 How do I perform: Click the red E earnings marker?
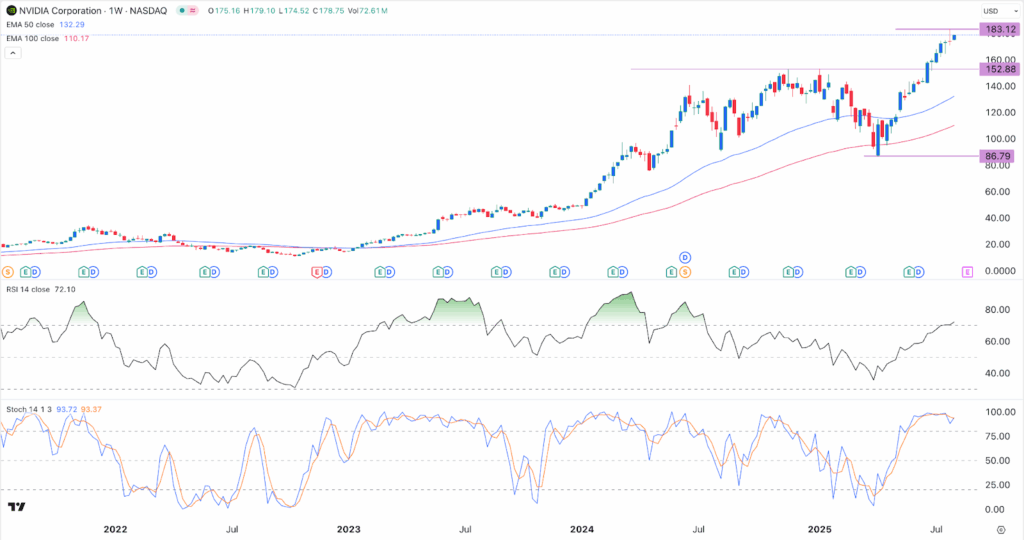(x=317, y=272)
